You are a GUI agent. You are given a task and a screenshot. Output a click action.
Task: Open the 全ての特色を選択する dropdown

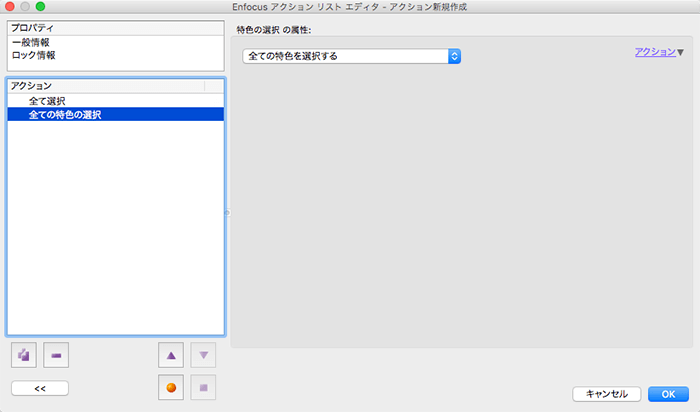352,56
